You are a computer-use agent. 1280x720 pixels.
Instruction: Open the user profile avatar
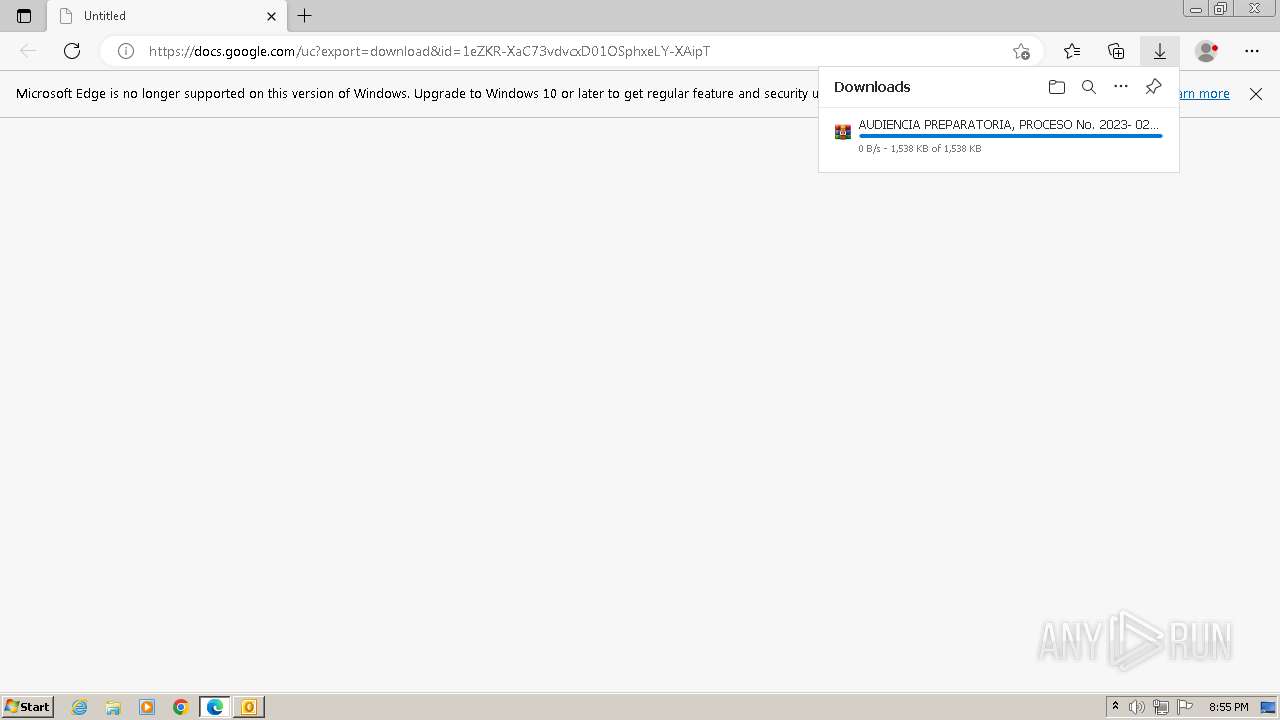[1207, 51]
